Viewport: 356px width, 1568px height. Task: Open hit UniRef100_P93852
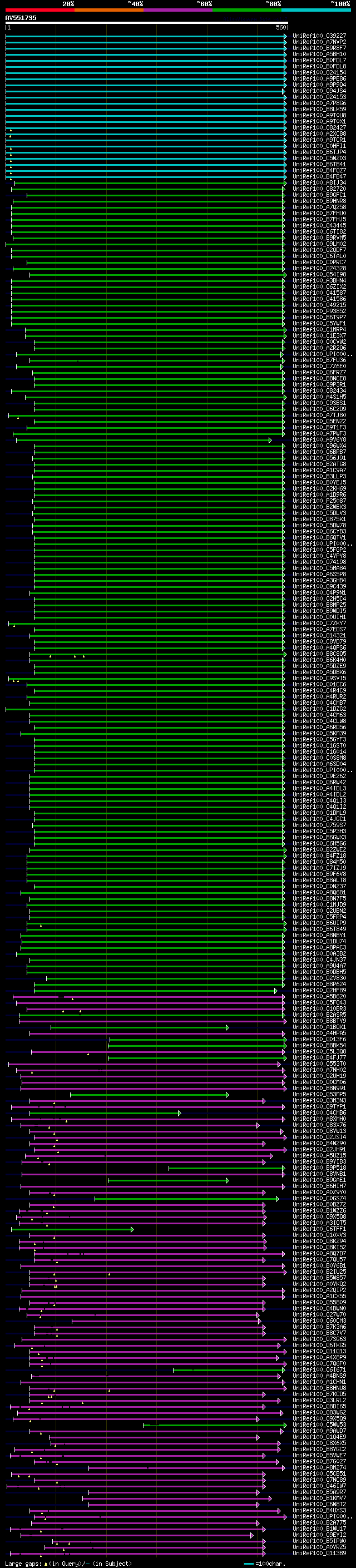[x=319, y=311]
